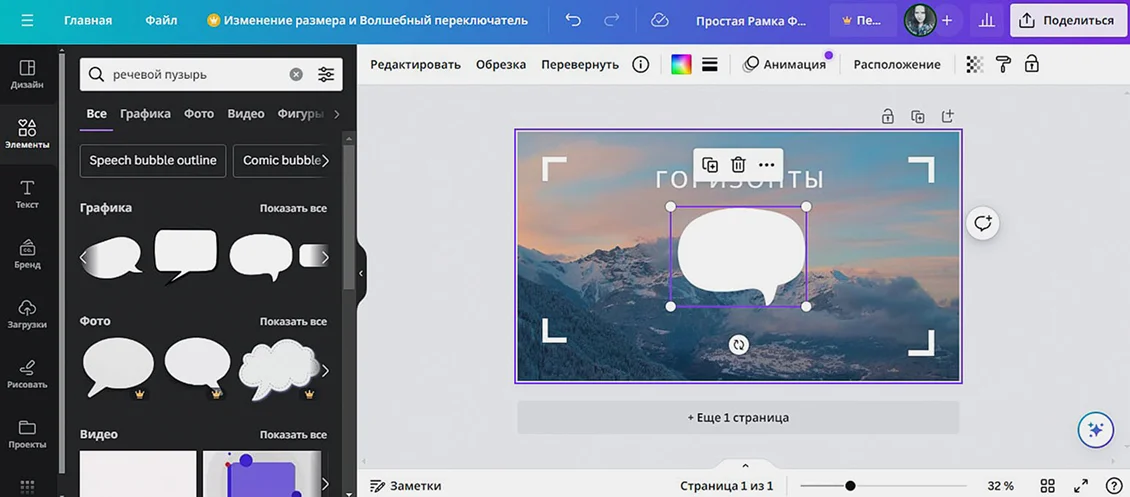
Task: Enter fullscreen presentation mode
Action: pos(1081,485)
